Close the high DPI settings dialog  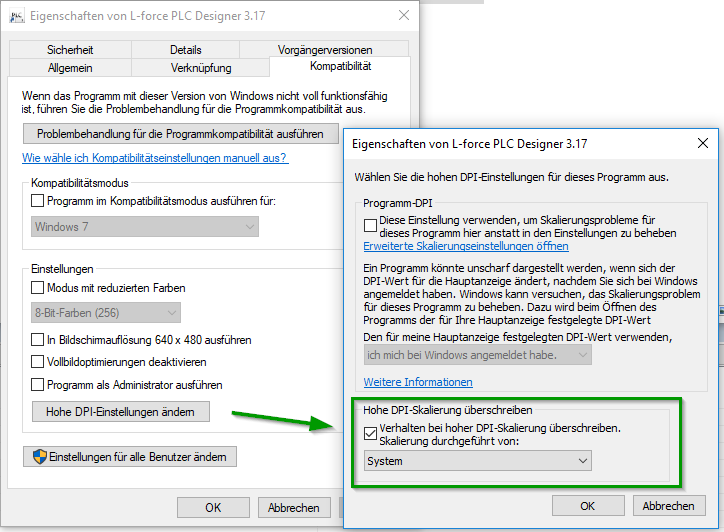coord(701,143)
